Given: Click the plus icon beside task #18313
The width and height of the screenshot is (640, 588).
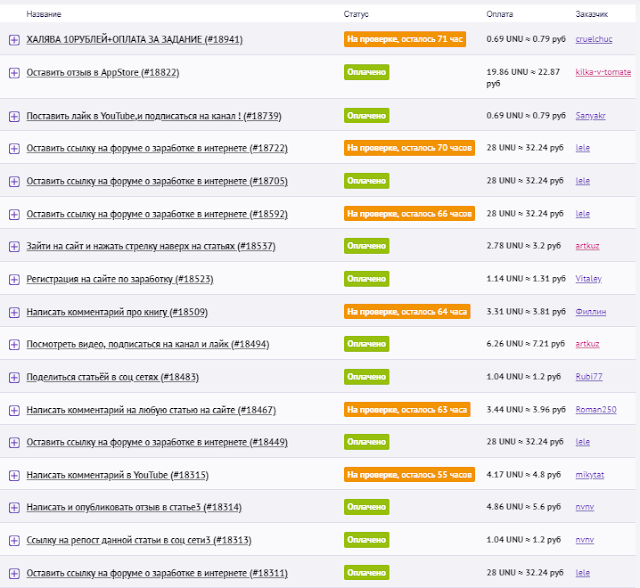Looking at the screenshot, I should (x=14, y=541).
